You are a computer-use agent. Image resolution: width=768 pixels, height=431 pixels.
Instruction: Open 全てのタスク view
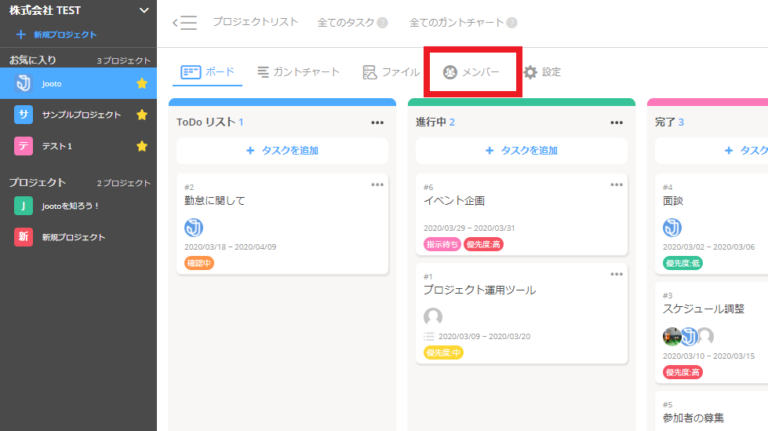[x=346, y=23]
